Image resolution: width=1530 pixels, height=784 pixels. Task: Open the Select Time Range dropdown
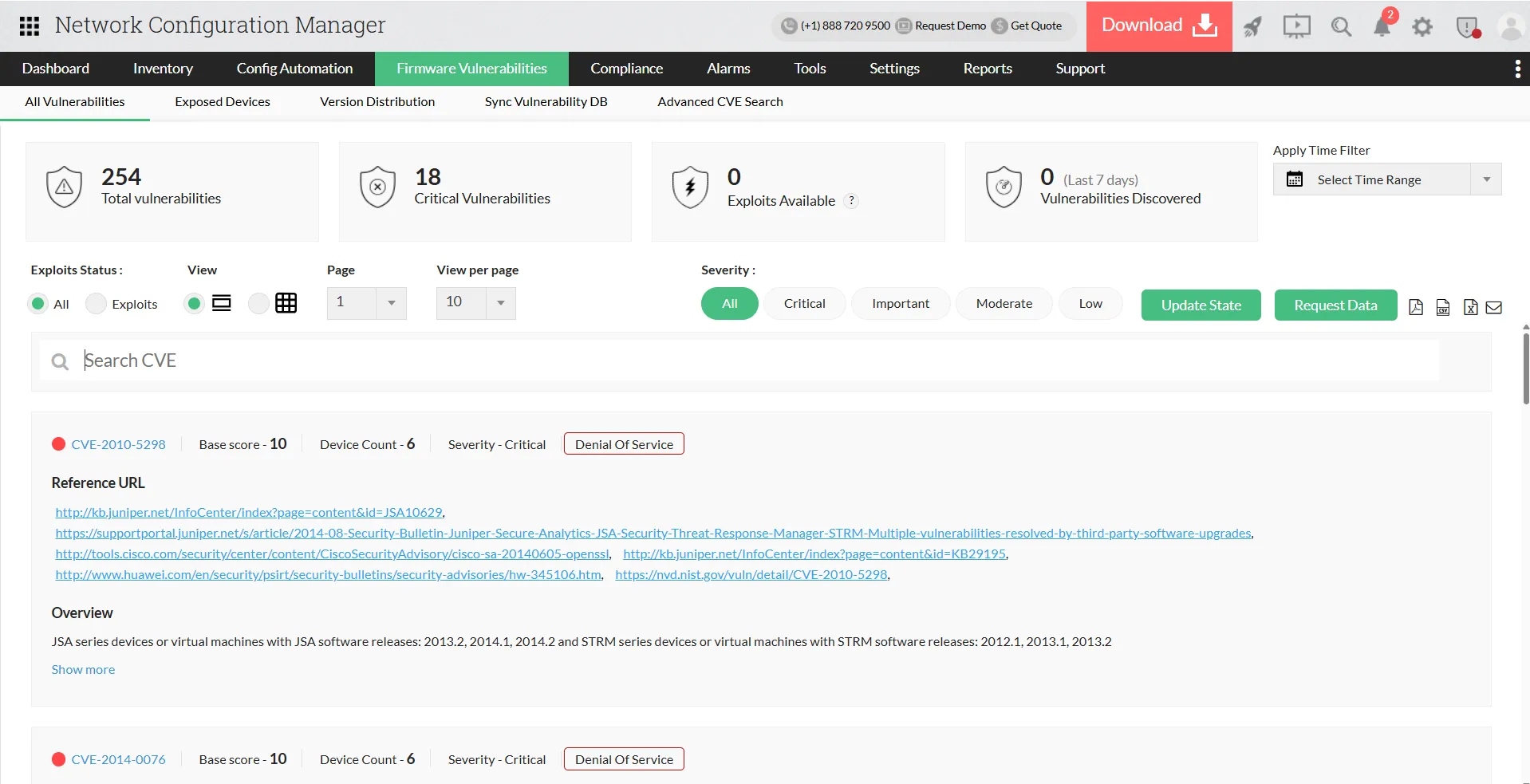tap(1387, 179)
